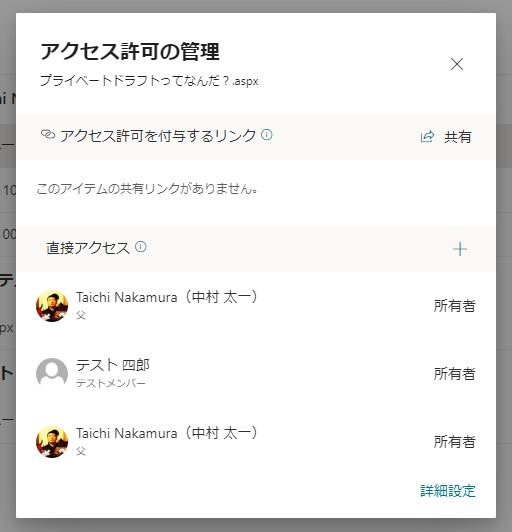Screen dimensions: 512x532
Task: Expand 所有者 permission for last Taichi Nakamura
Action: point(454,442)
